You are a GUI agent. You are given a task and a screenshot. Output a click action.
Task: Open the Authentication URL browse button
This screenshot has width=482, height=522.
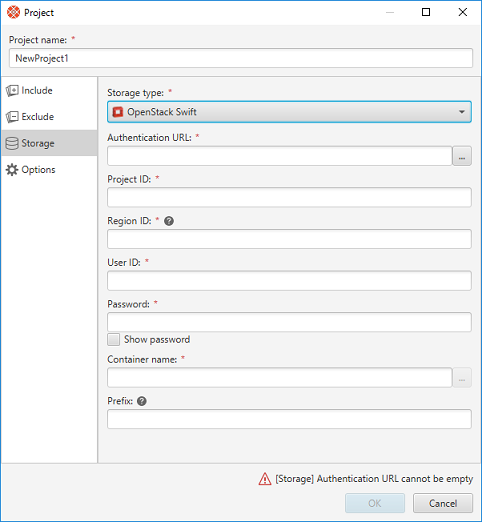pos(462,156)
